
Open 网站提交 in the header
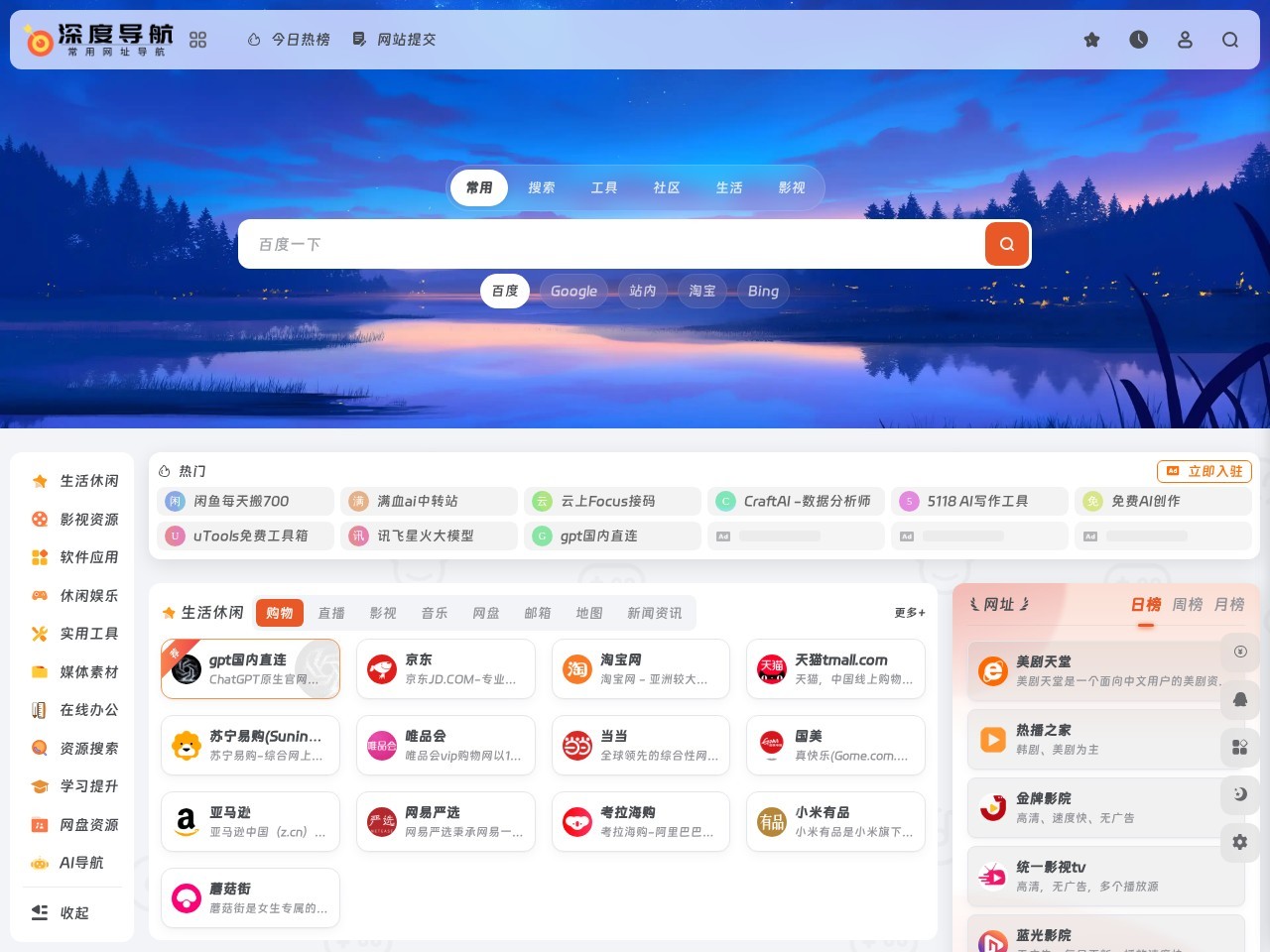coord(395,40)
